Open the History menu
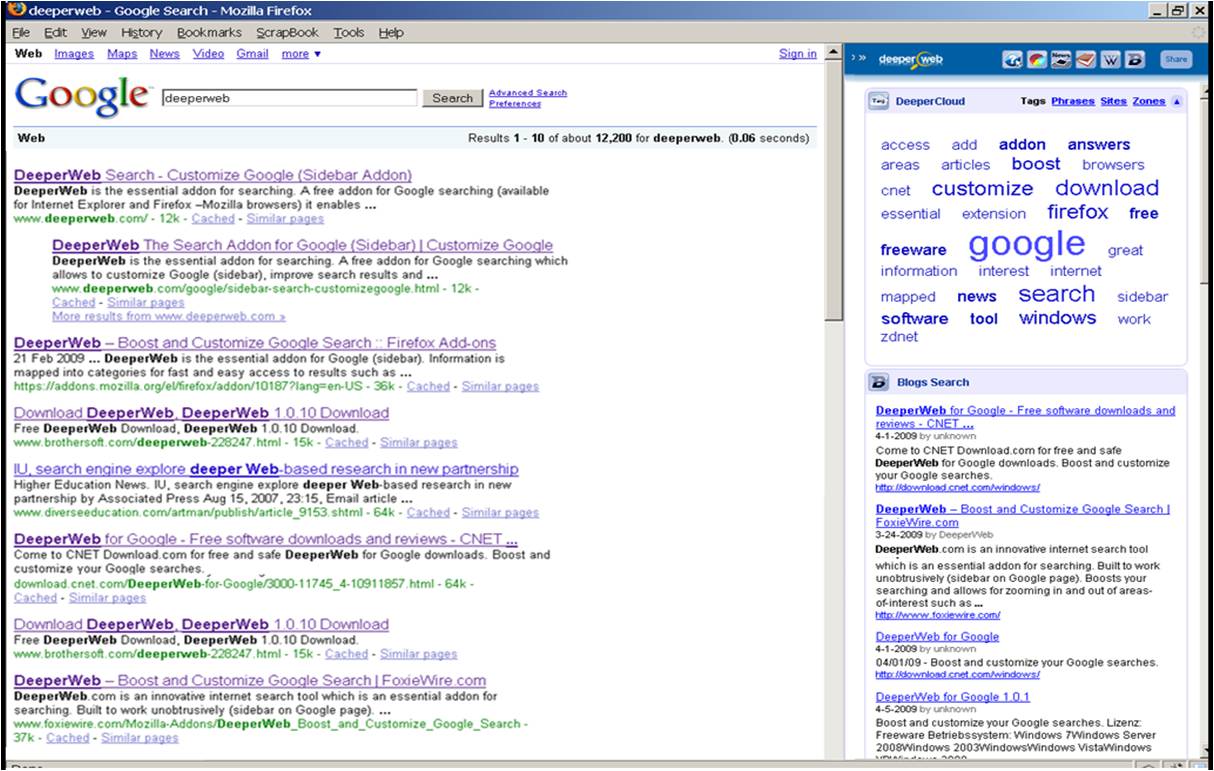 pos(141,32)
